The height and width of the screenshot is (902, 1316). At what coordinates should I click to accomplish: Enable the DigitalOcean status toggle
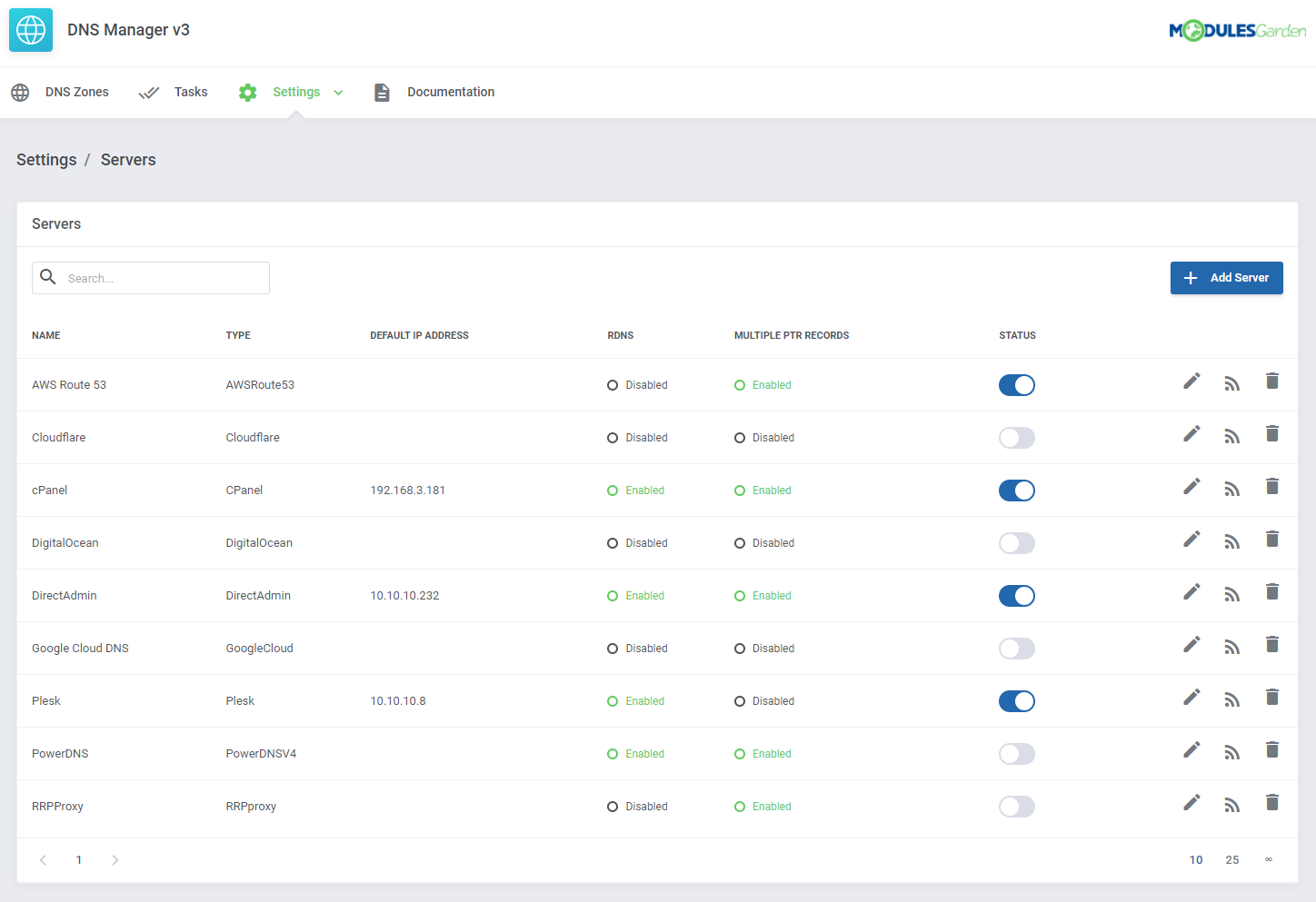click(1017, 543)
